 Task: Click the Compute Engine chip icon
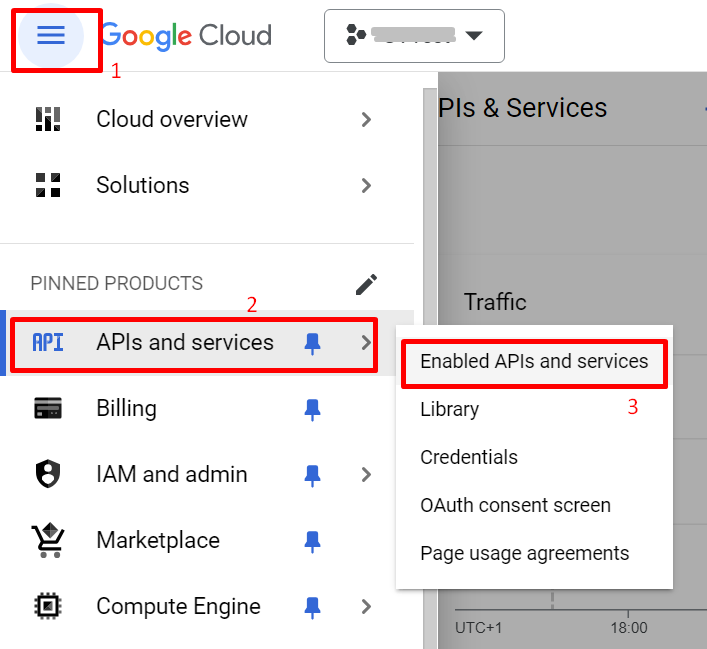coord(48,606)
